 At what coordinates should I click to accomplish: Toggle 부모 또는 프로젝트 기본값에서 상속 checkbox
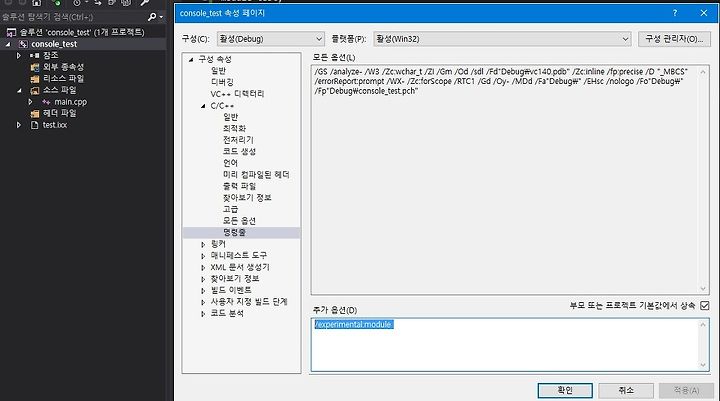[705, 305]
